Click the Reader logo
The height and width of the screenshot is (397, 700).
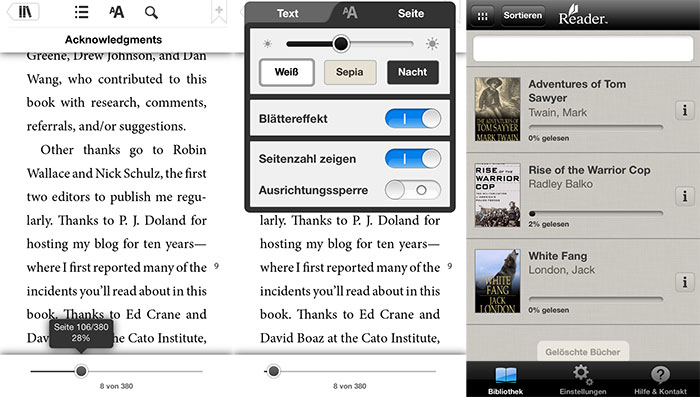point(583,16)
